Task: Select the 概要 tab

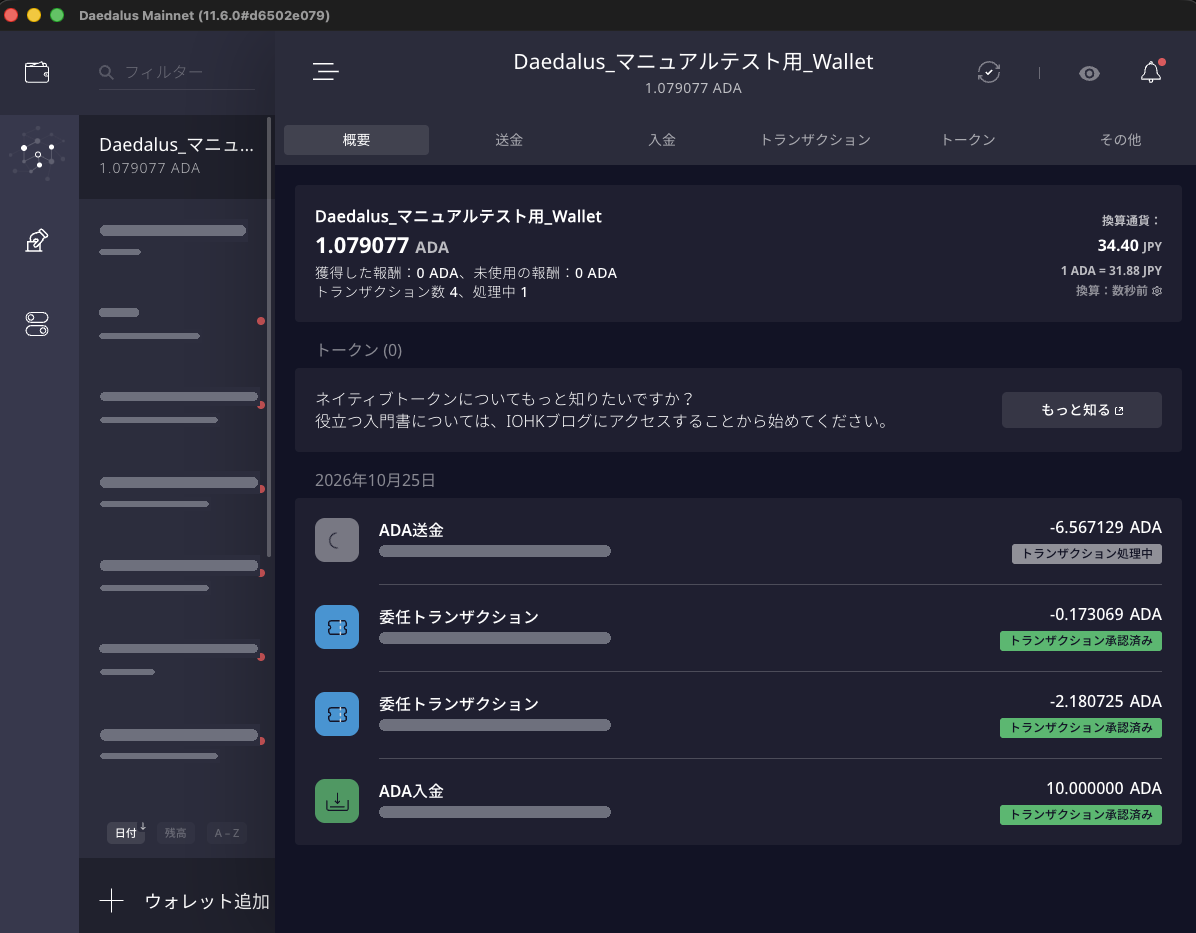Action: pos(356,140)
